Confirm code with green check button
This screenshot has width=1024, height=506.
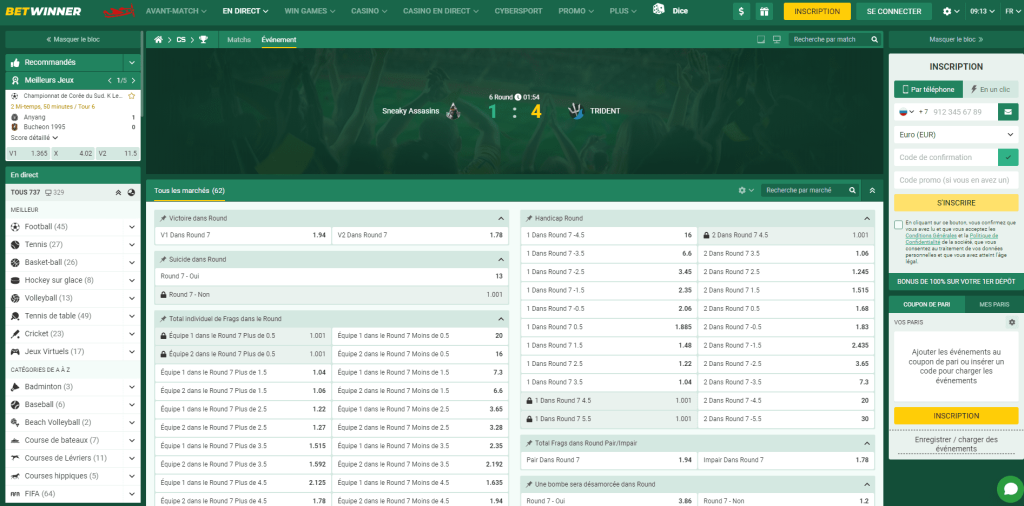(x=1008, y=157)
